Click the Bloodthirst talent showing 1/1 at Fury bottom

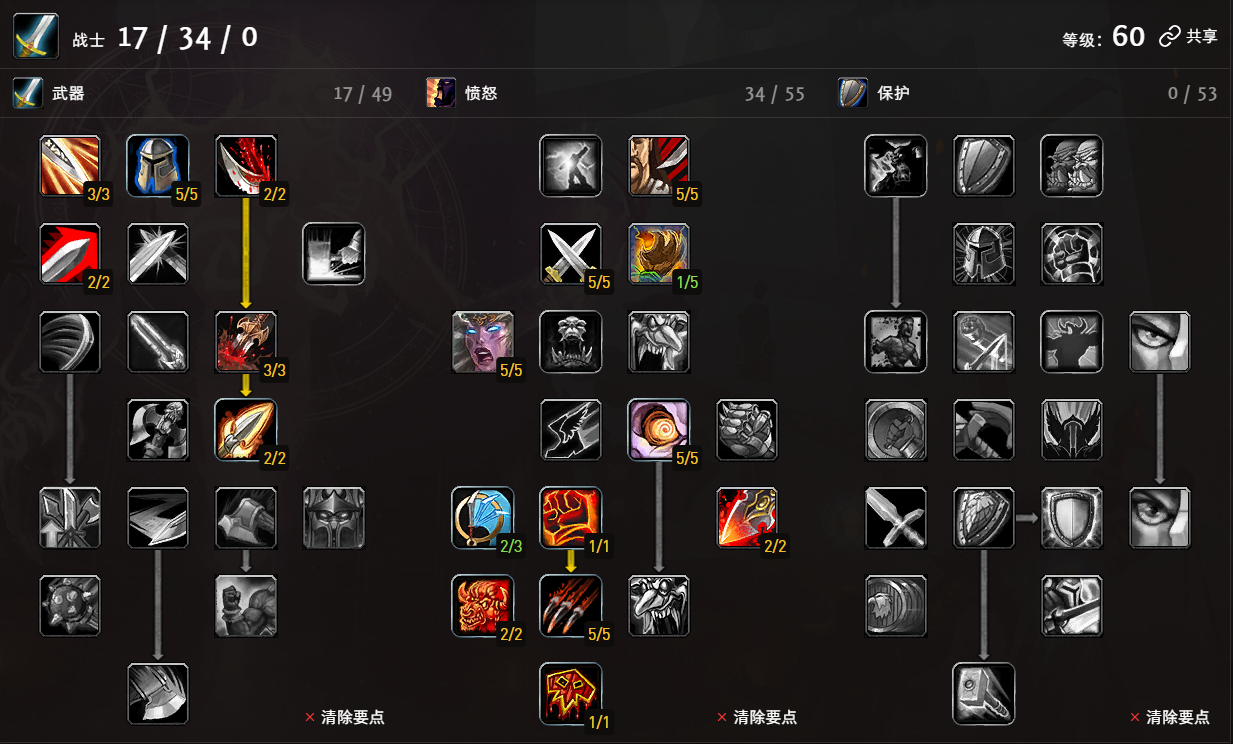(x=571, y=693)
